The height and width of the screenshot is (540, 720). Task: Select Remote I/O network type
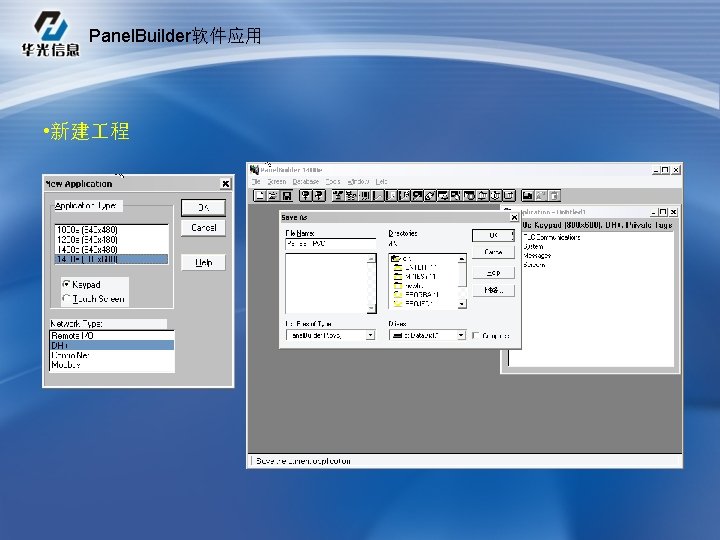point(112,336)
